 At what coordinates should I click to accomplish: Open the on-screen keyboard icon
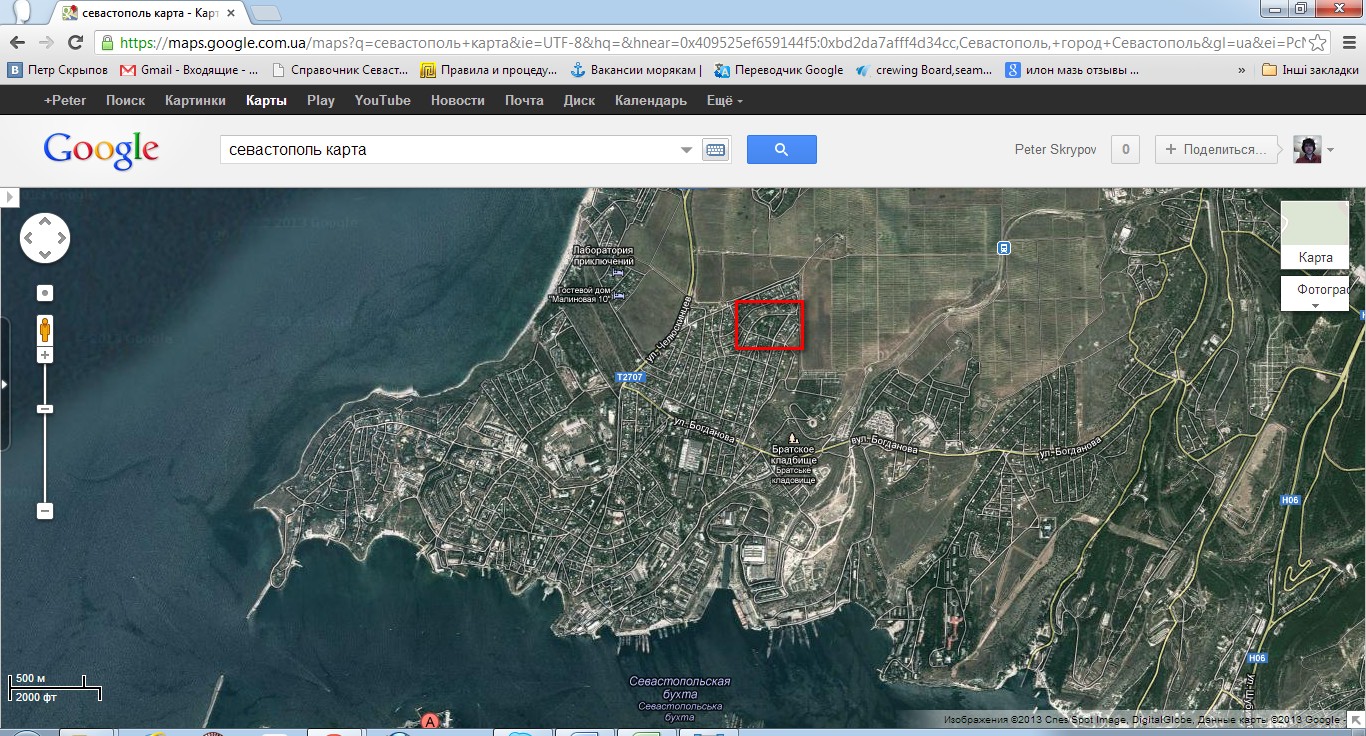715,150
